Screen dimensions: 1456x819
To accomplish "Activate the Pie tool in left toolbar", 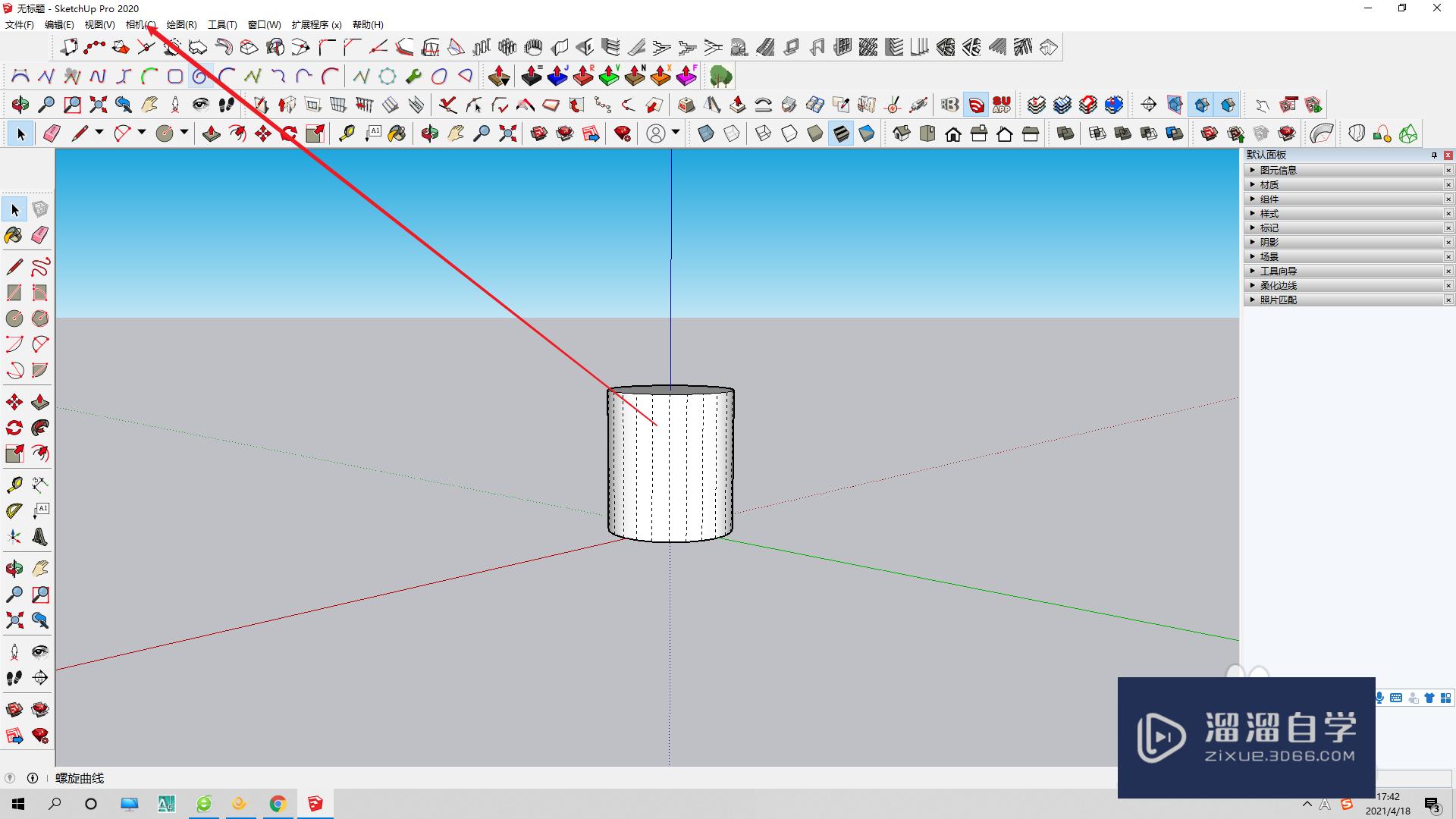I will point(40,370).
